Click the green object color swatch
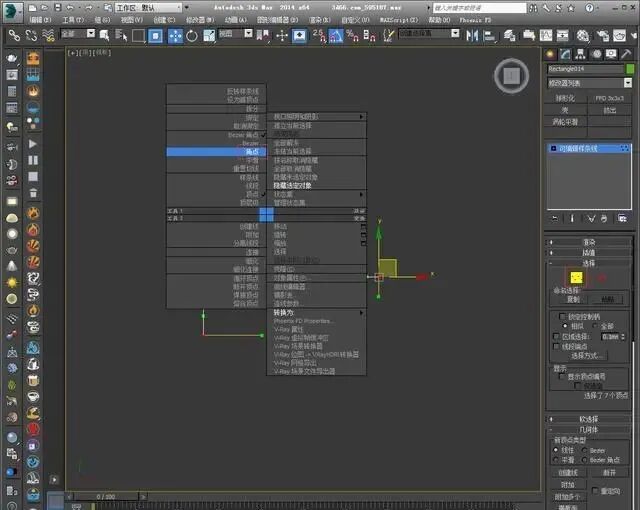 (631, 69)
